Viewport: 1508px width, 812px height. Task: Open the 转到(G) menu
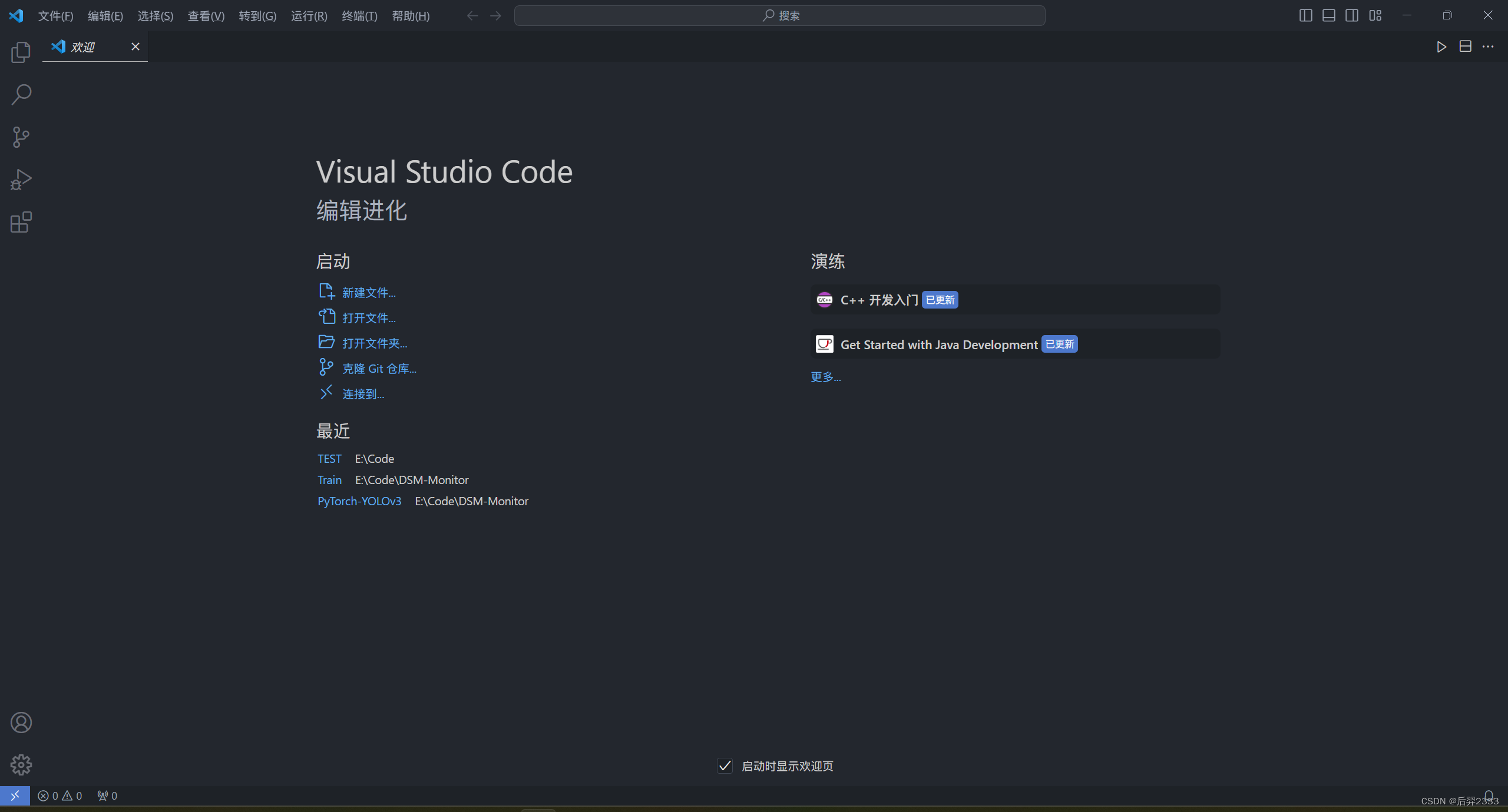(x=257, y=16)
